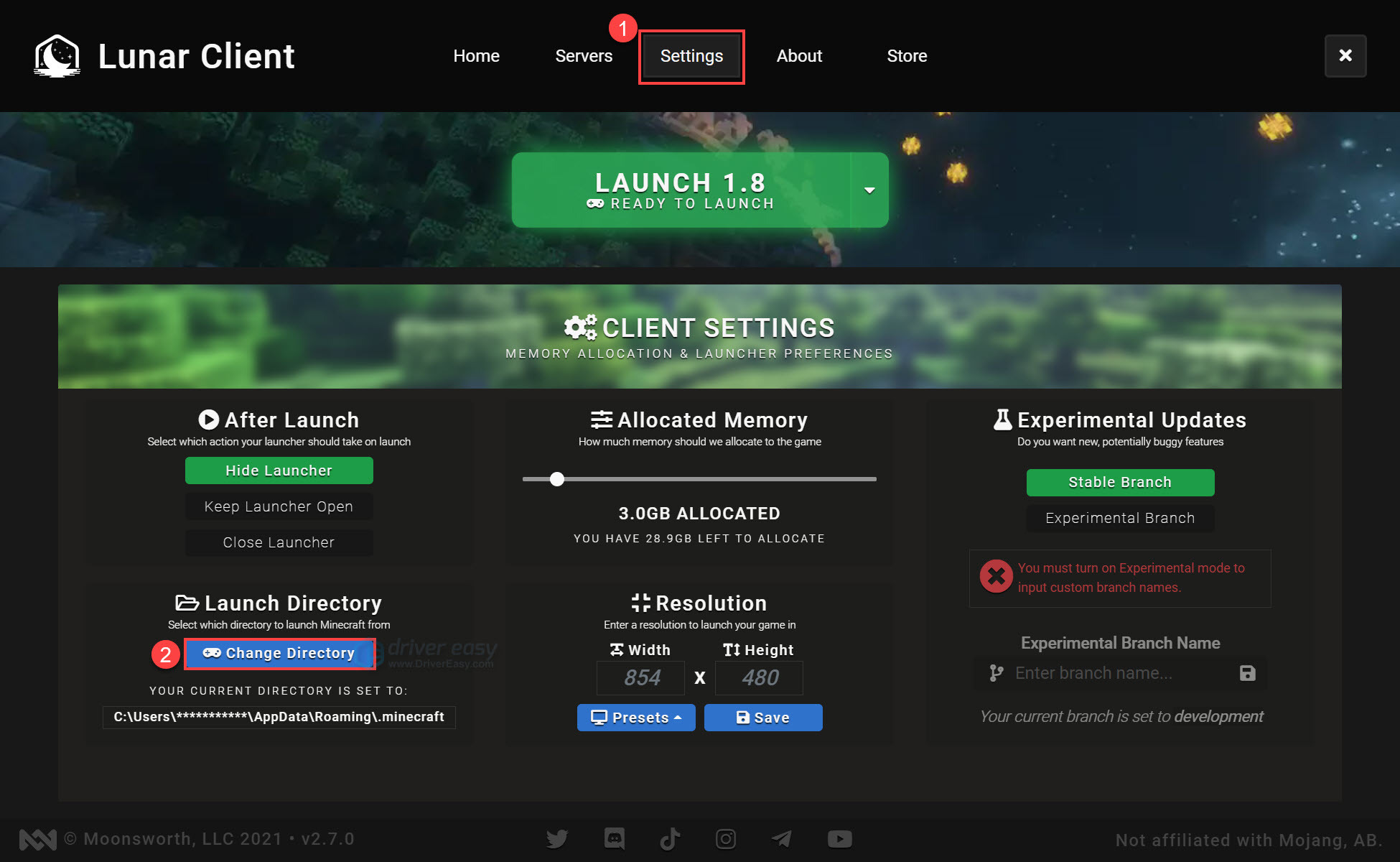This screenshot has width=1400, height=862.
Task: Open Lunar Client's Instagram profile
Action: (726, 838)
